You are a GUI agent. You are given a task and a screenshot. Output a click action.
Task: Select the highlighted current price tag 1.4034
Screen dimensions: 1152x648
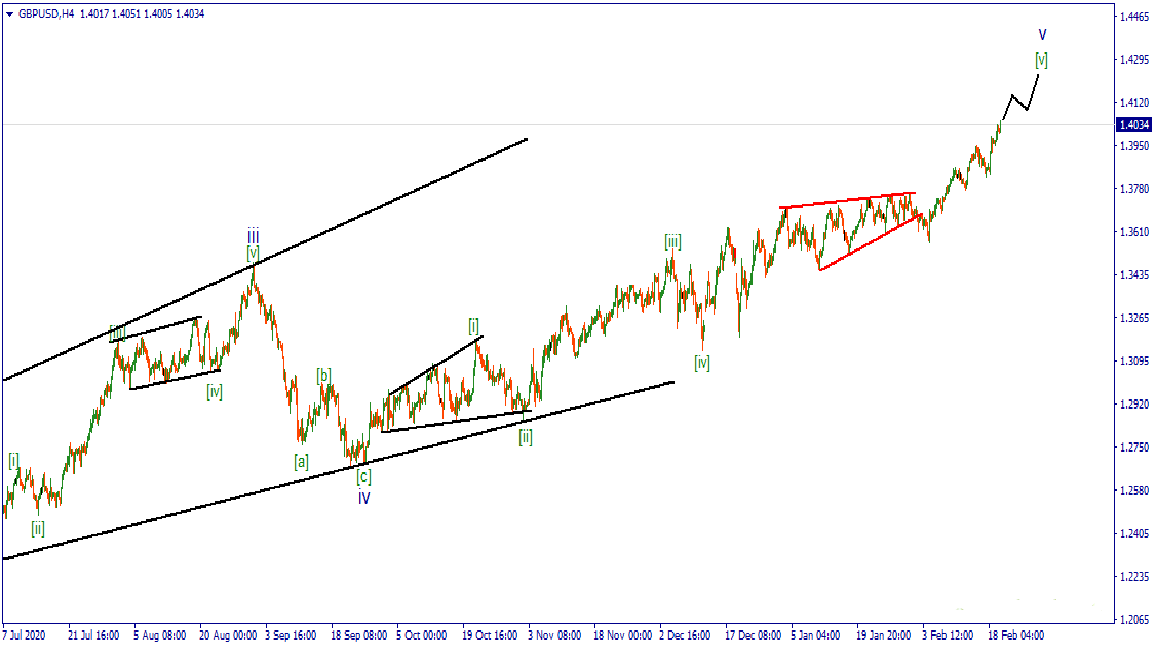(x=1132, y=125)
